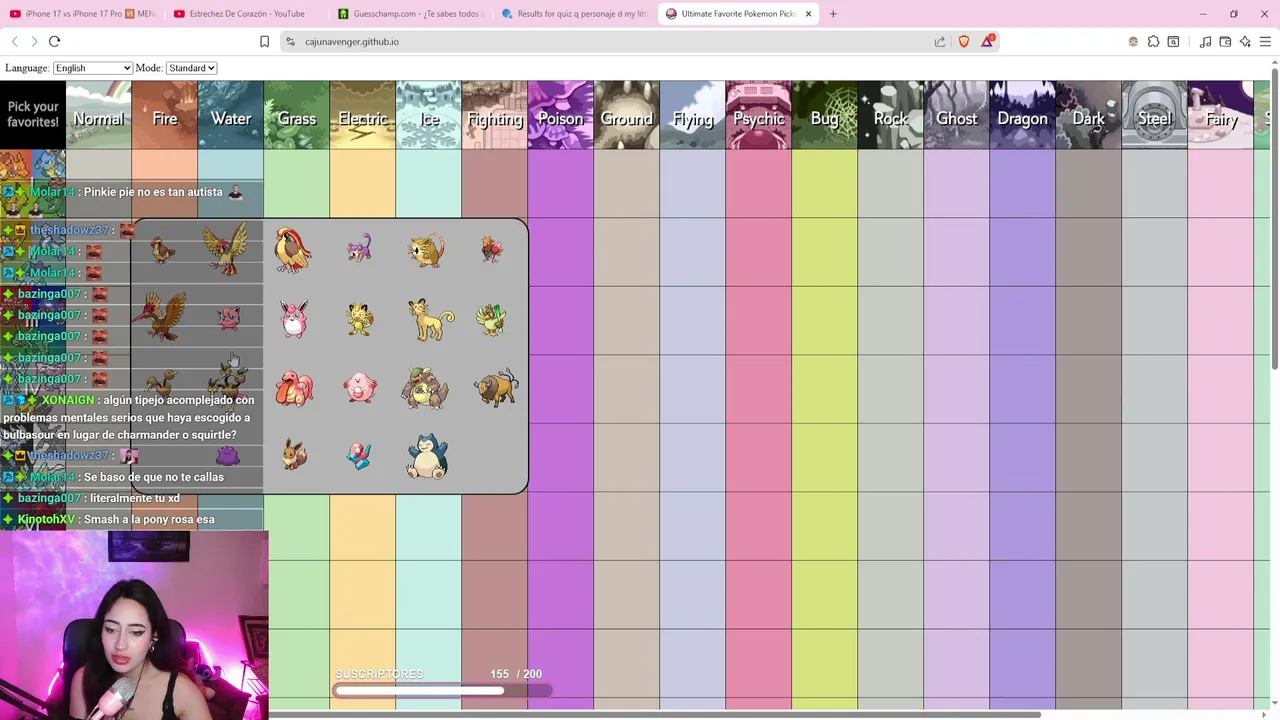Pick Kangaskhan from the popup
1280x720 pixels.
point(425,388)
